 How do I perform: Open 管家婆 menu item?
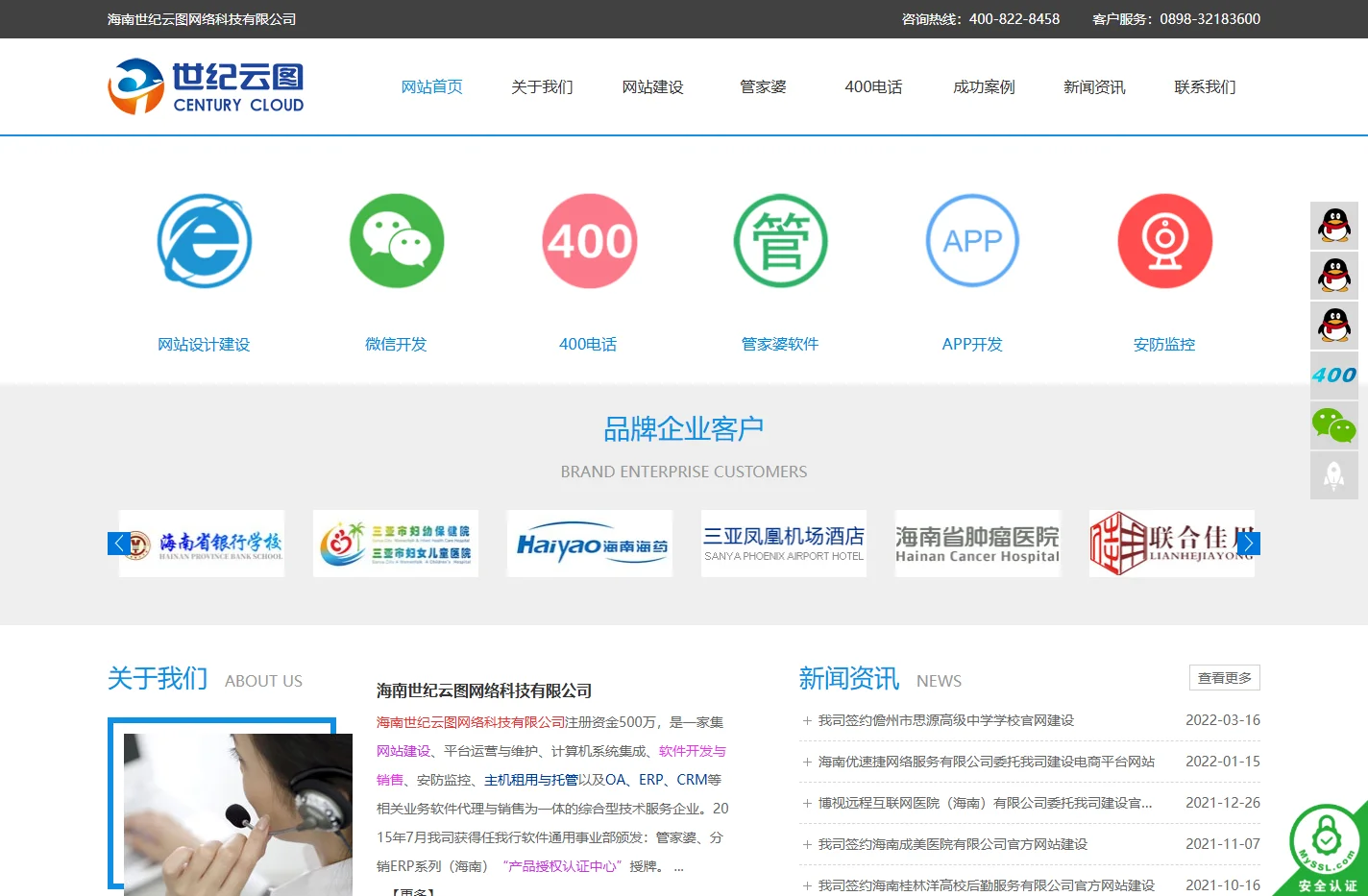[764, 87]
